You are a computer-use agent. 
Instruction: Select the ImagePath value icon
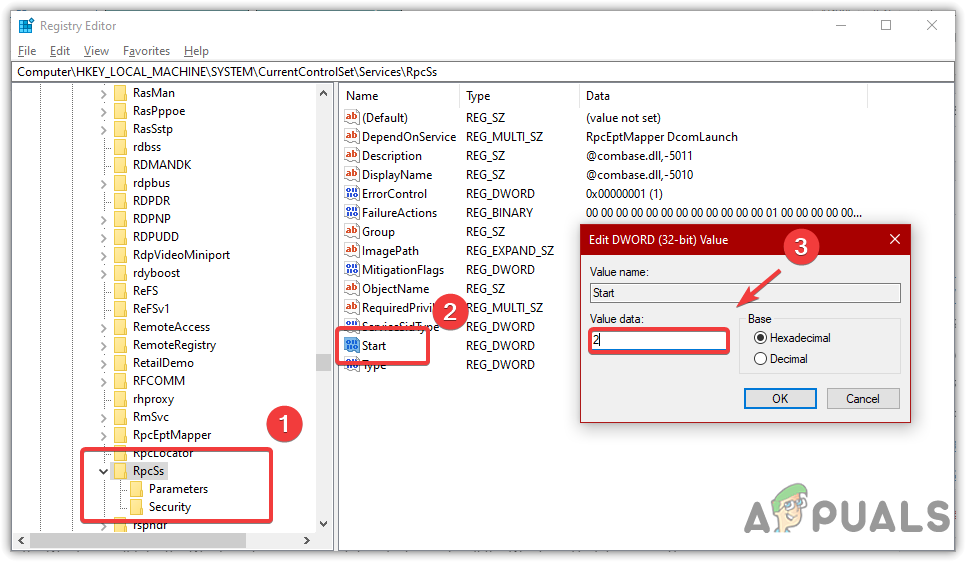point(352,250)
